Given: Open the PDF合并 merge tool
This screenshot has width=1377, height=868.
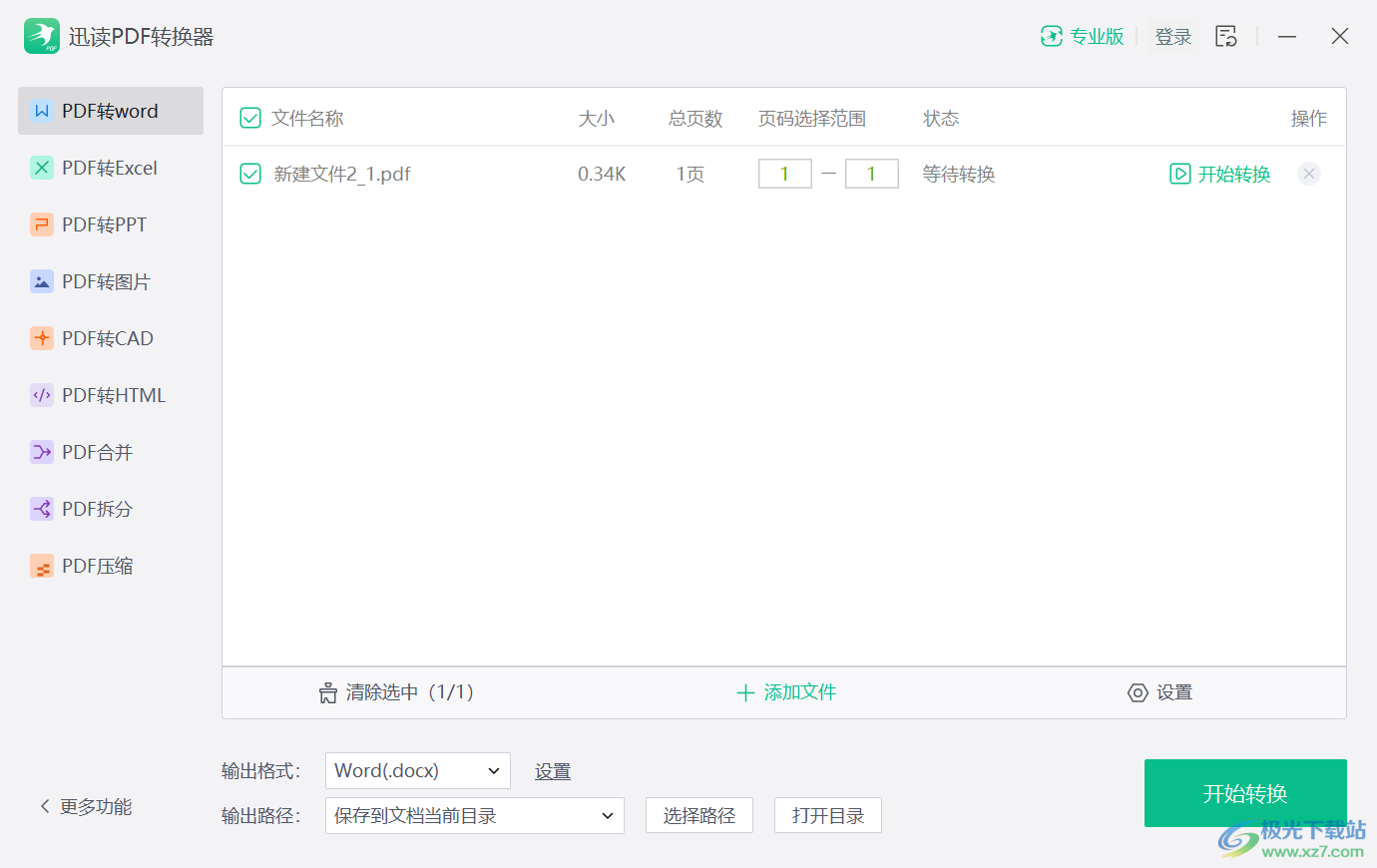Looking at the screenshot, I should coord(111,452).
